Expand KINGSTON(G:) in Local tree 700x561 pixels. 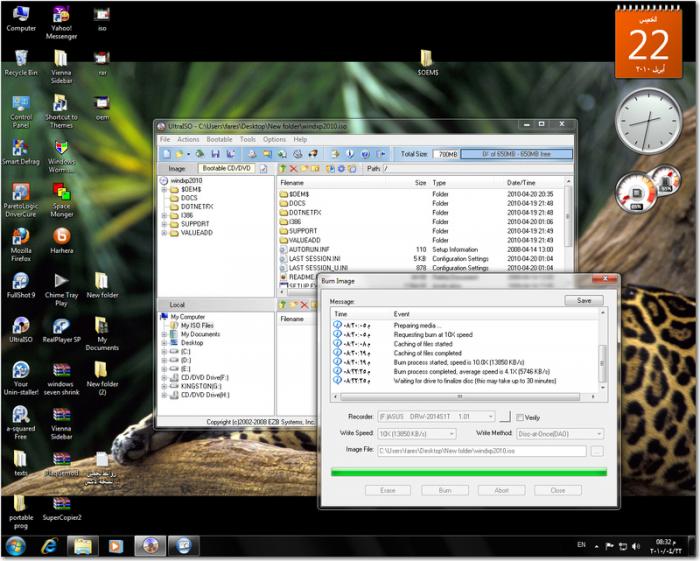(x=164, y=386)
